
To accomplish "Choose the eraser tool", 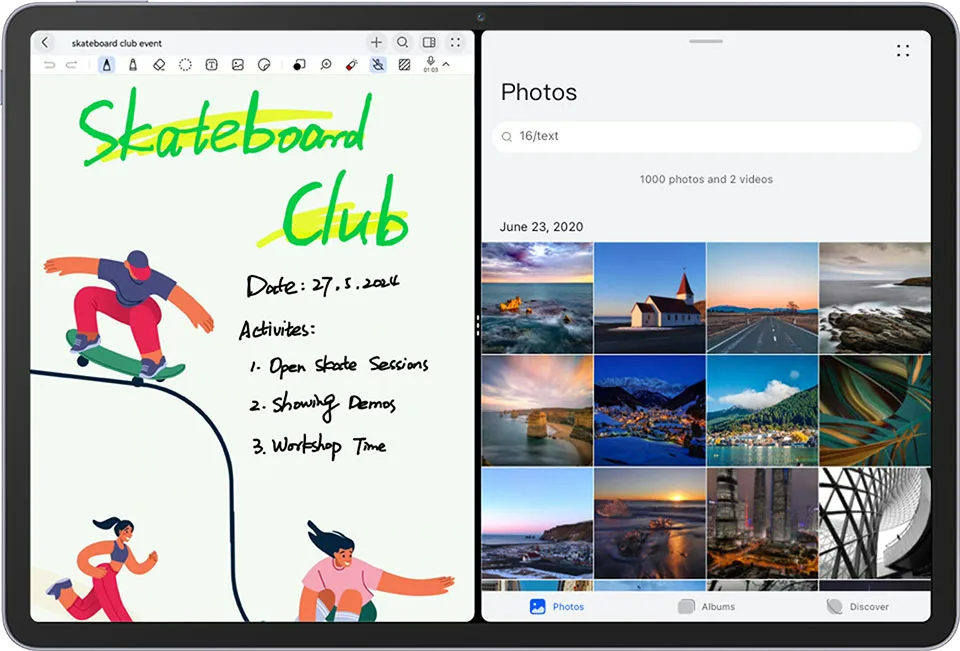I will pyautogui.click(x=159, y=65).
